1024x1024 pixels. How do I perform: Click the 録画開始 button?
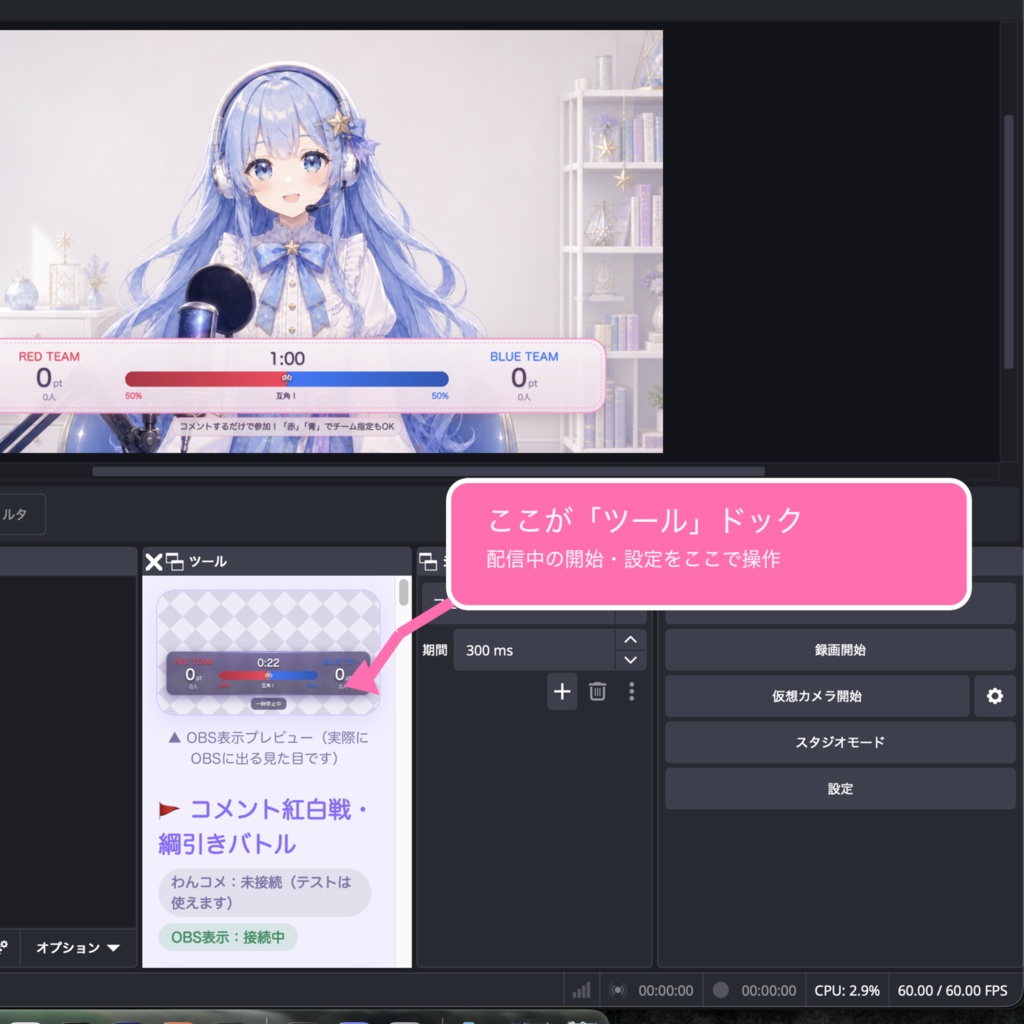coord(840,650)
